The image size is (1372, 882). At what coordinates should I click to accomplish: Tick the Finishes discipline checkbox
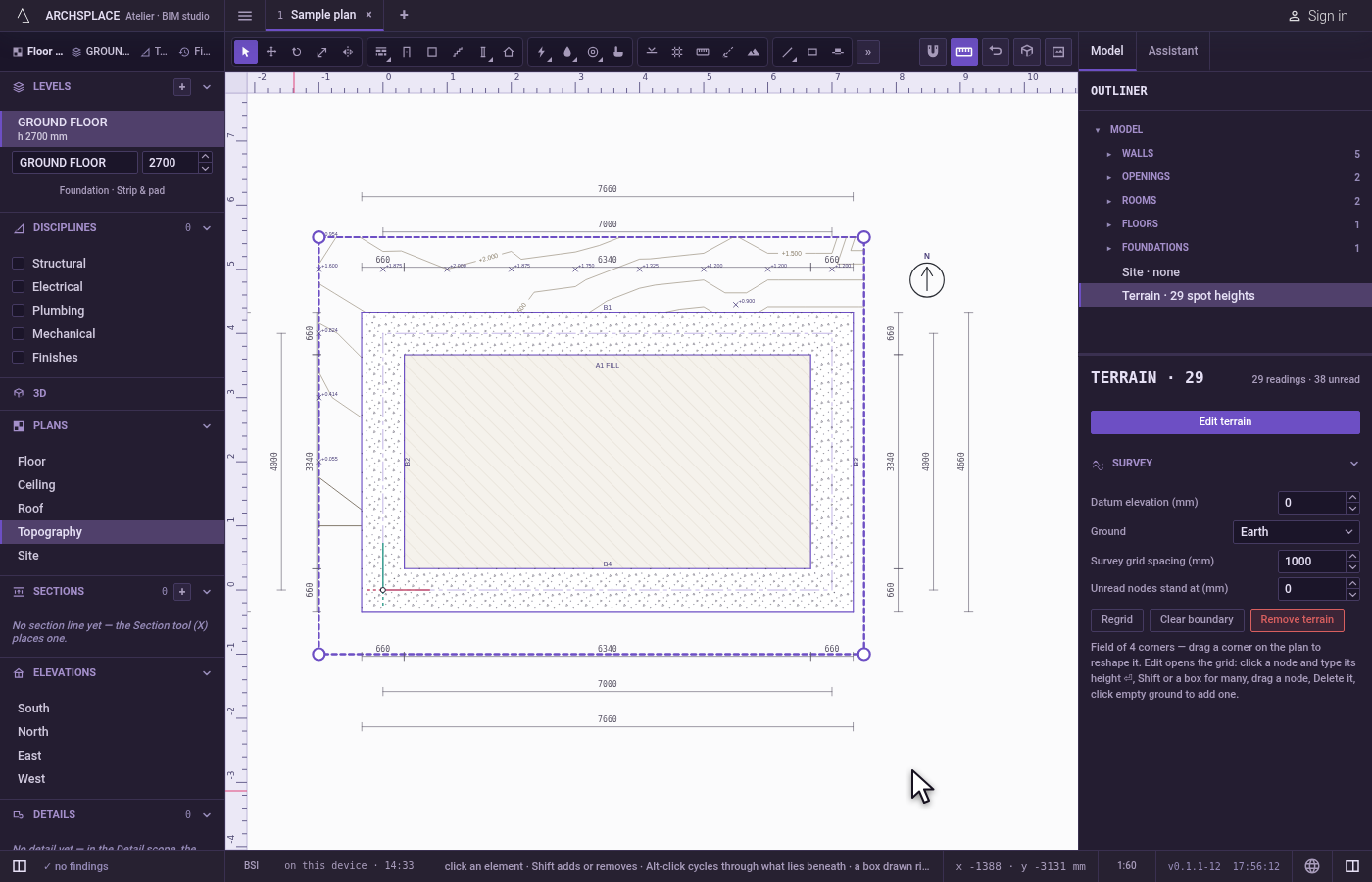[x=18, y=358]
